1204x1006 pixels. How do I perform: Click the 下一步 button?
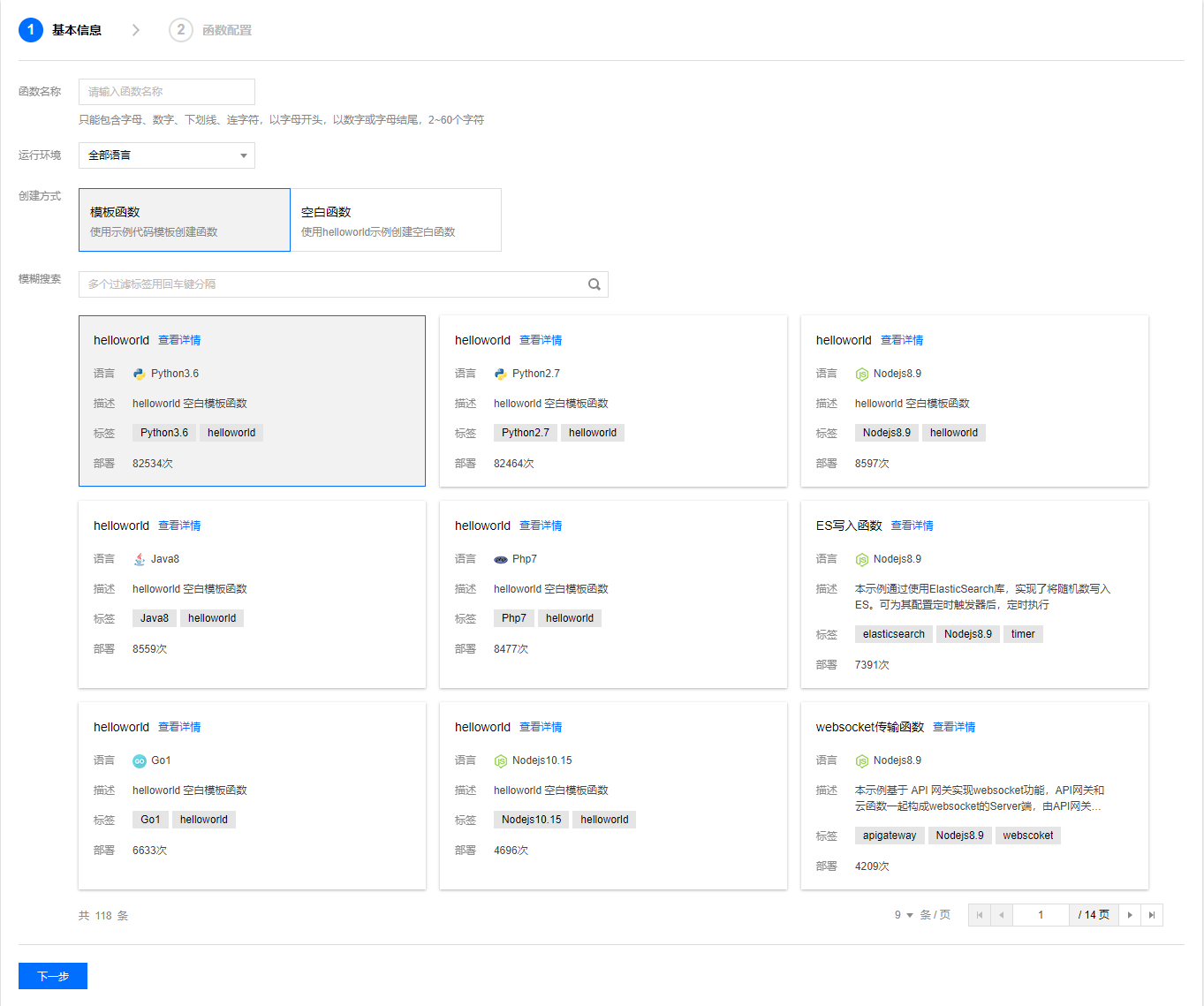[x=53, y=976]
